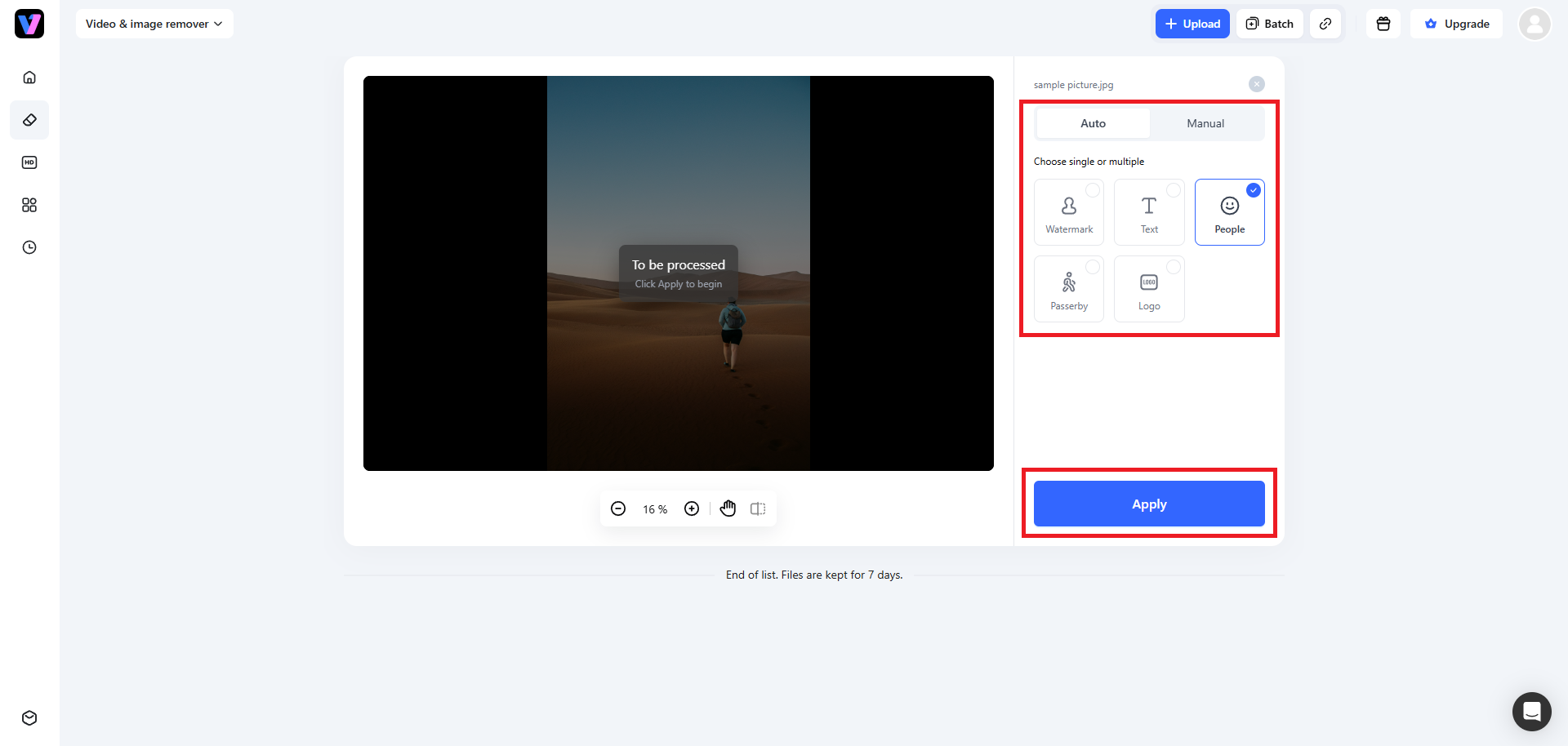Select the Text removal option
The width and height of the screenshot is (1568, 746).
click(1149, 212)
